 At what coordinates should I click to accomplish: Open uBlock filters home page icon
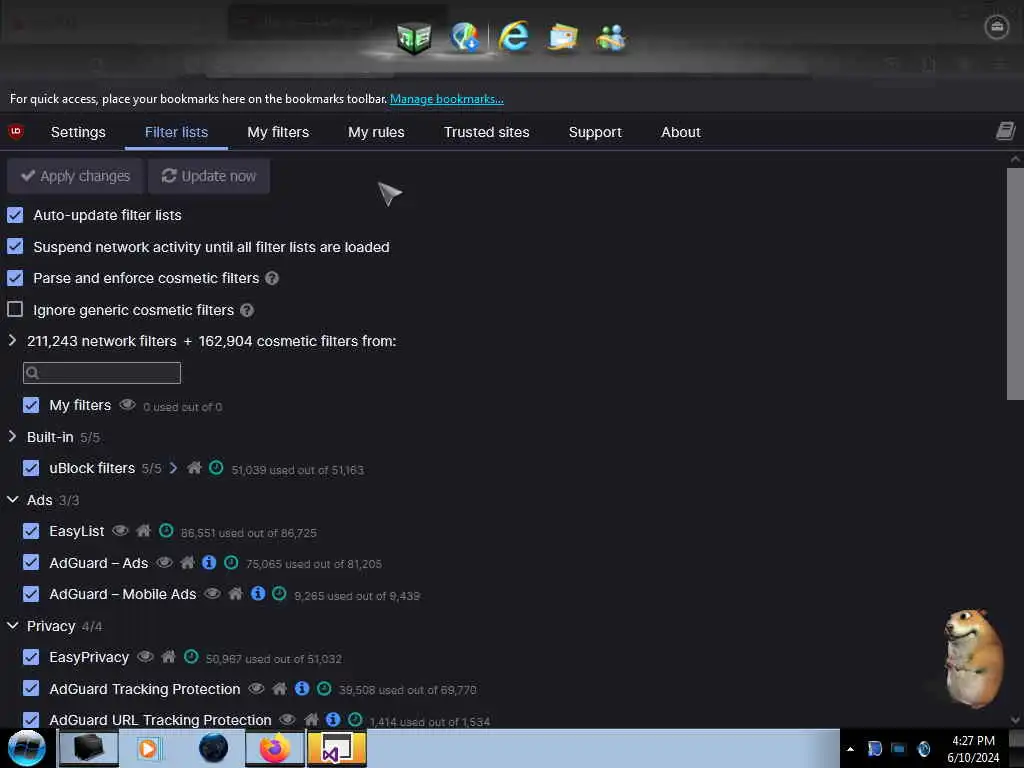pos(194,468)
